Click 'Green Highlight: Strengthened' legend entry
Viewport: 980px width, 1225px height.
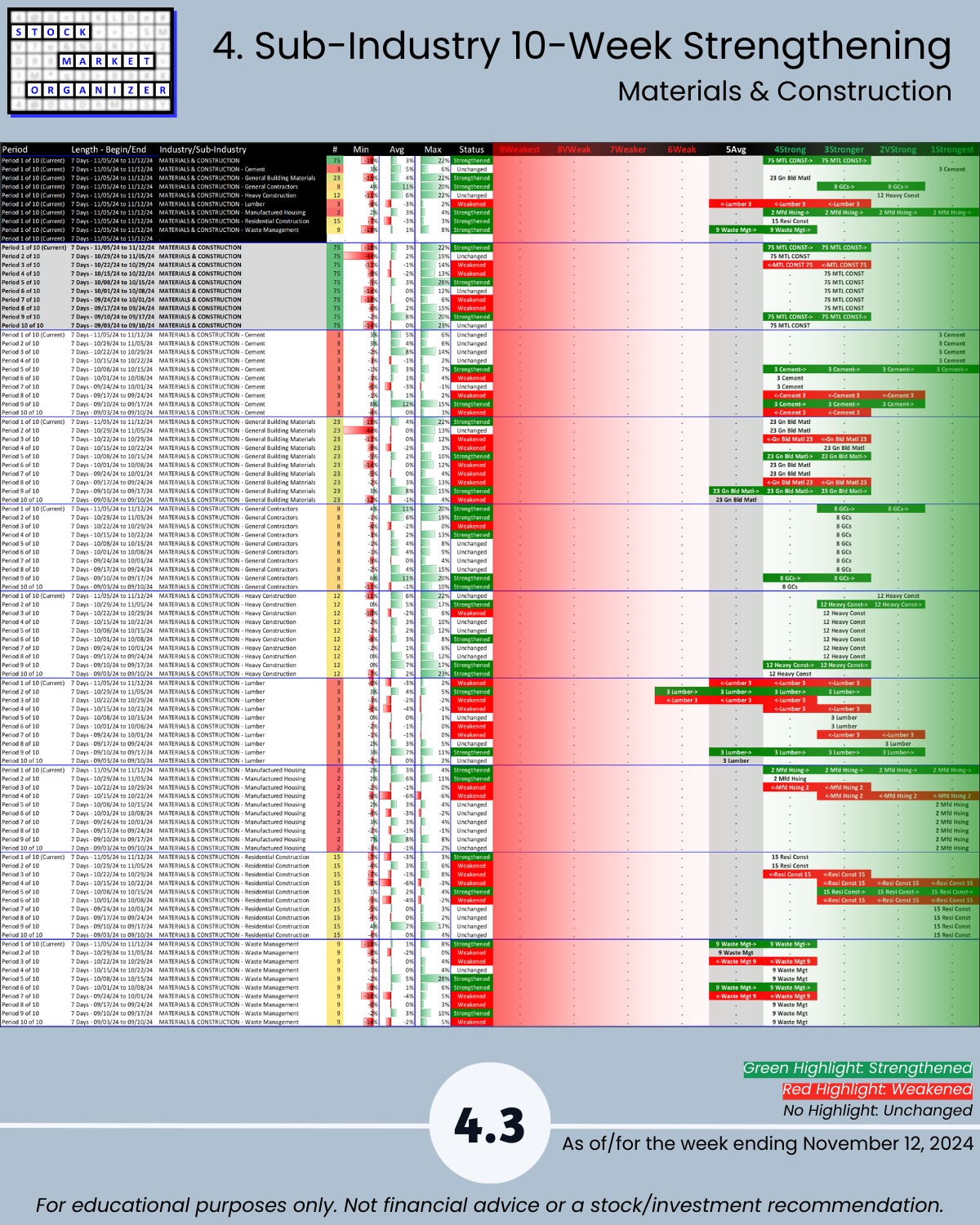pos(857,1068)
